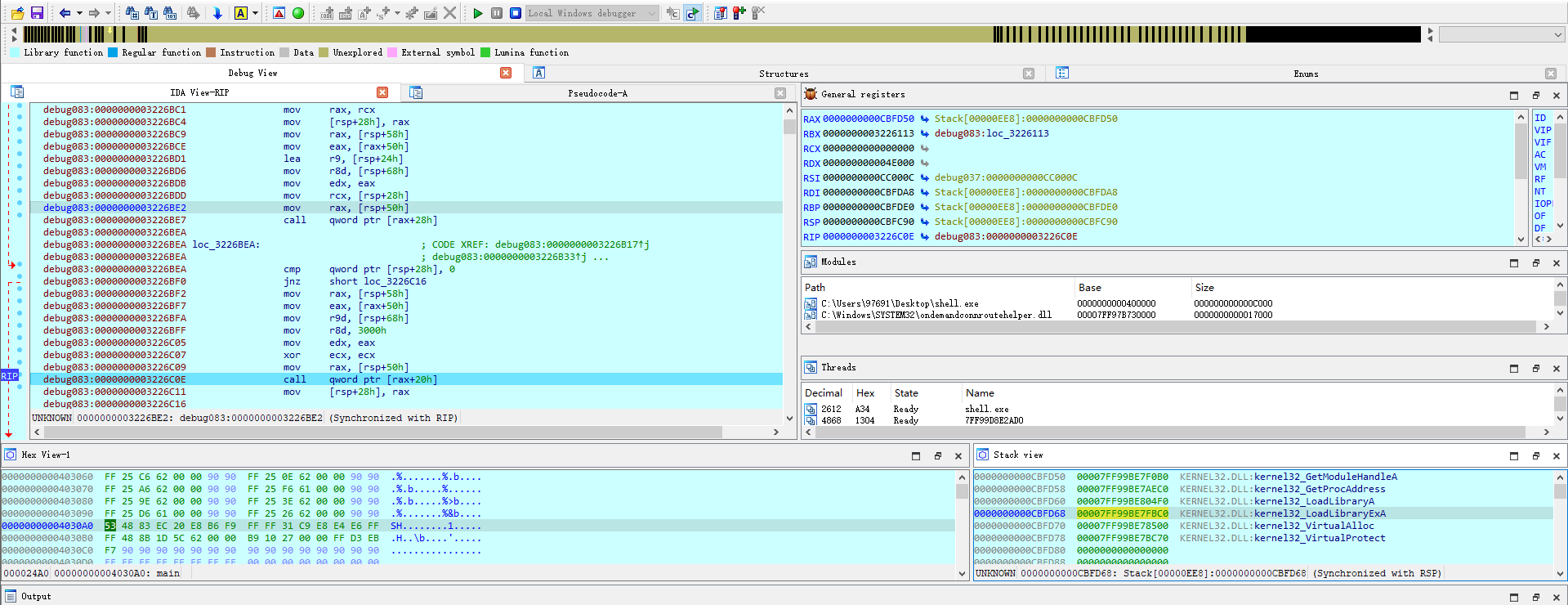
Task: Click the Save database icon
Action: coord(37,13)
